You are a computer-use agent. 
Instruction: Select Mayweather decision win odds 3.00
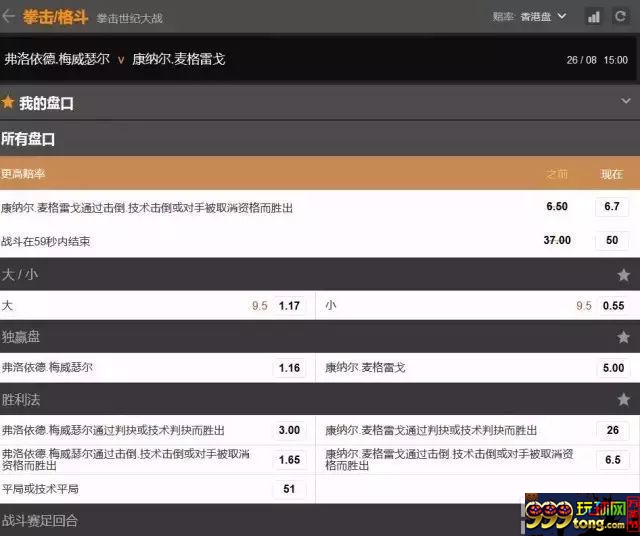click(x=289, y=430)
